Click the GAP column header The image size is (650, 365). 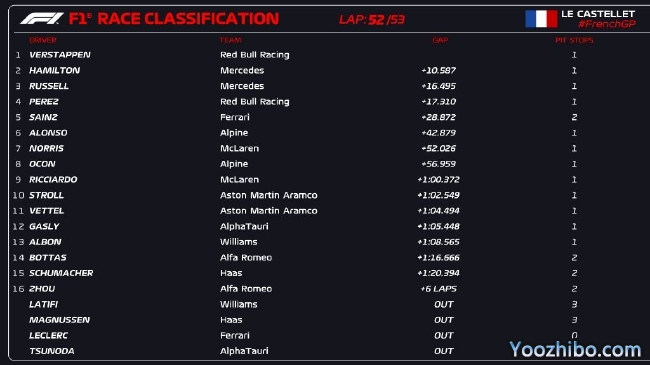click(440, 40)
